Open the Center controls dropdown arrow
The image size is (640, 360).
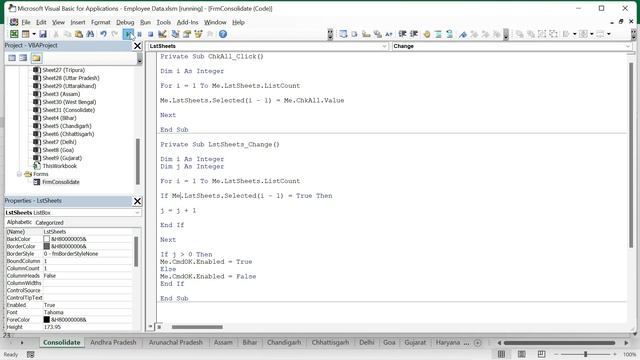tap(591, 34)
